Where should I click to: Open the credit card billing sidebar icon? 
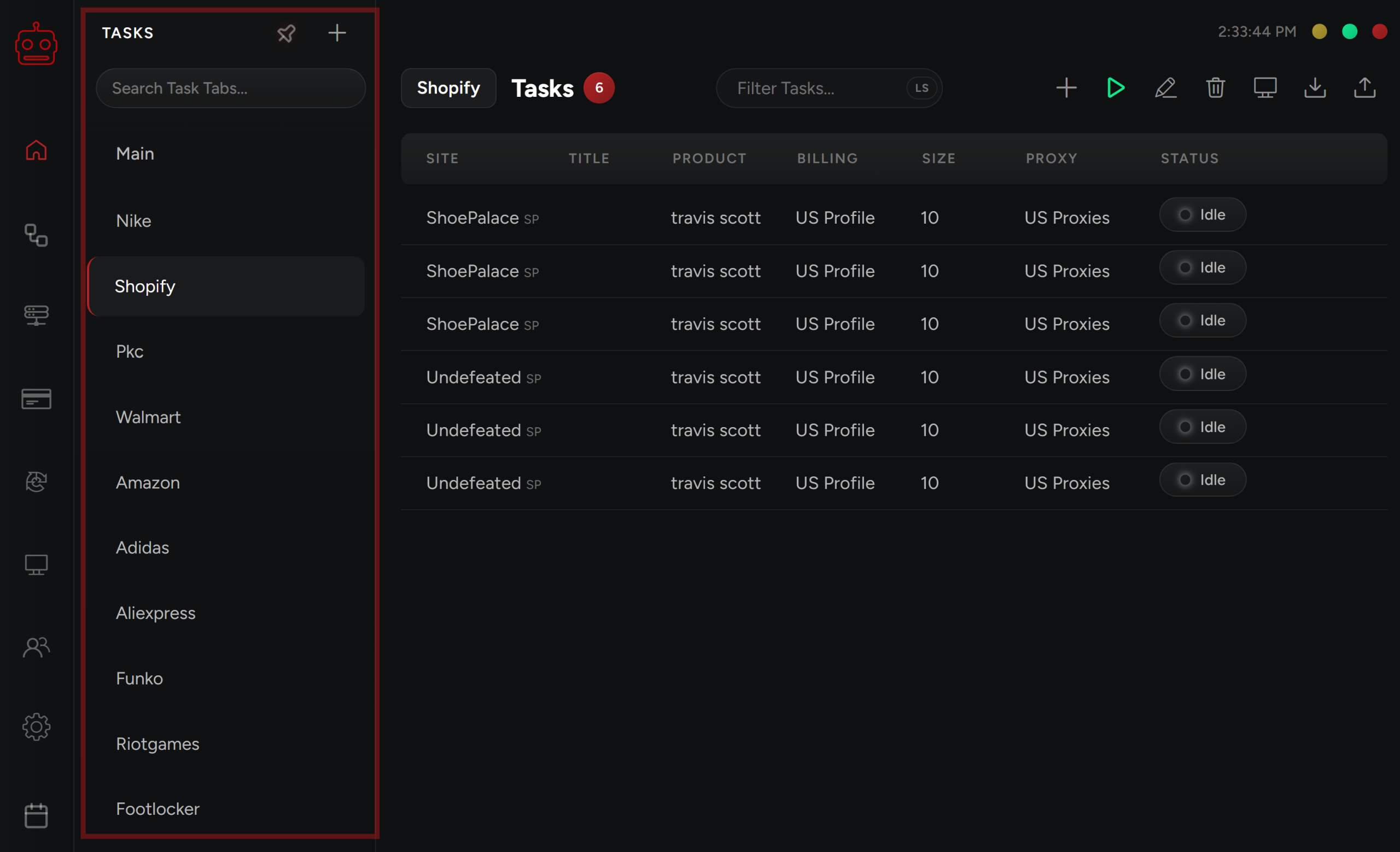coord(36,399)
